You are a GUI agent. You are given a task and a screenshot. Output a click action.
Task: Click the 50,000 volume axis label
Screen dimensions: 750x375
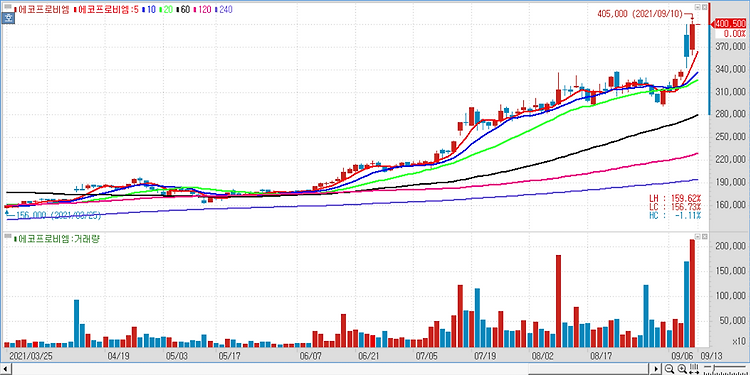tap(733, 321)
